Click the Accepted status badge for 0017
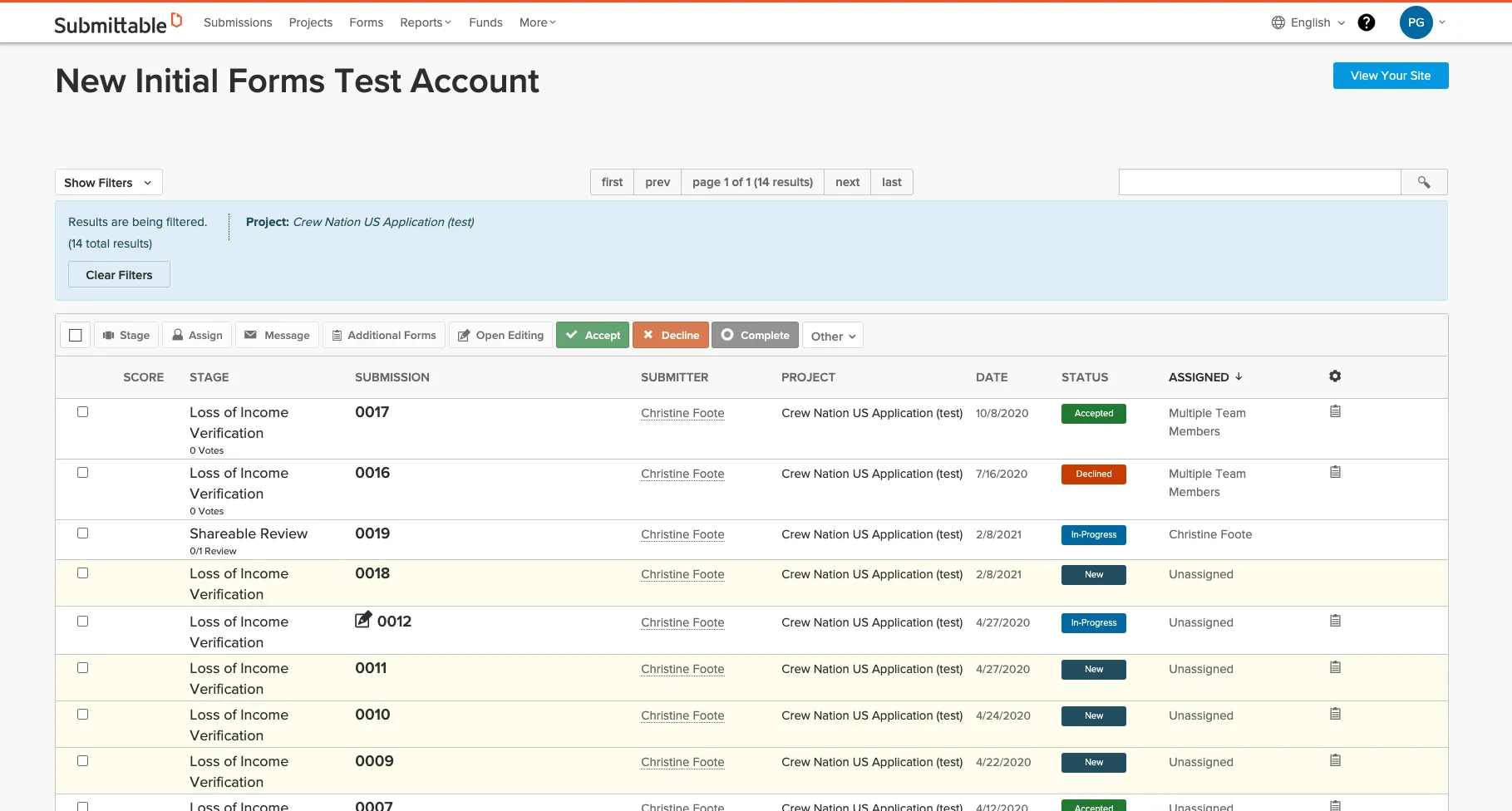 point(1094,414)
